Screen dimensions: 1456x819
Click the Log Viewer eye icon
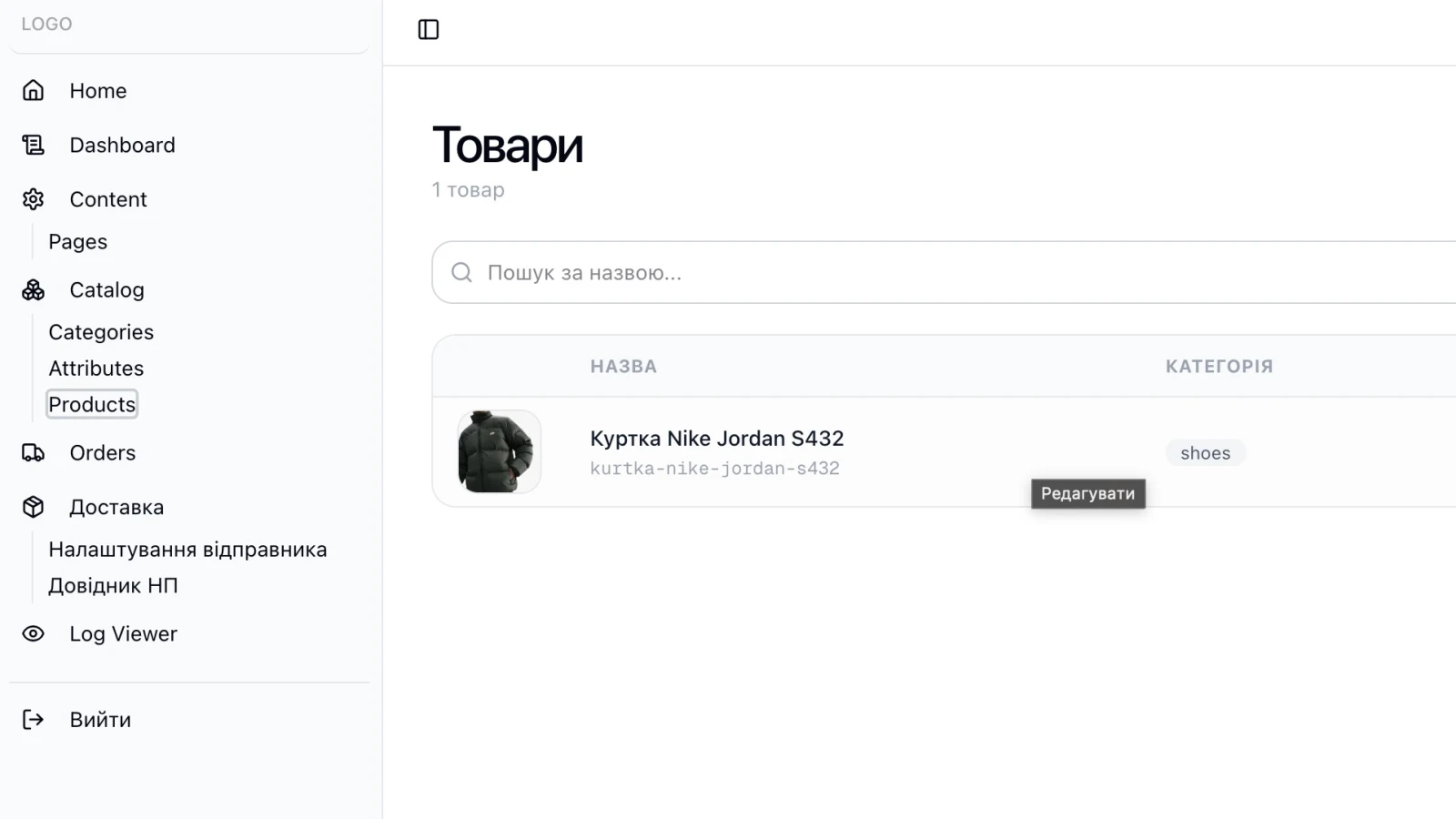[33, 633]
